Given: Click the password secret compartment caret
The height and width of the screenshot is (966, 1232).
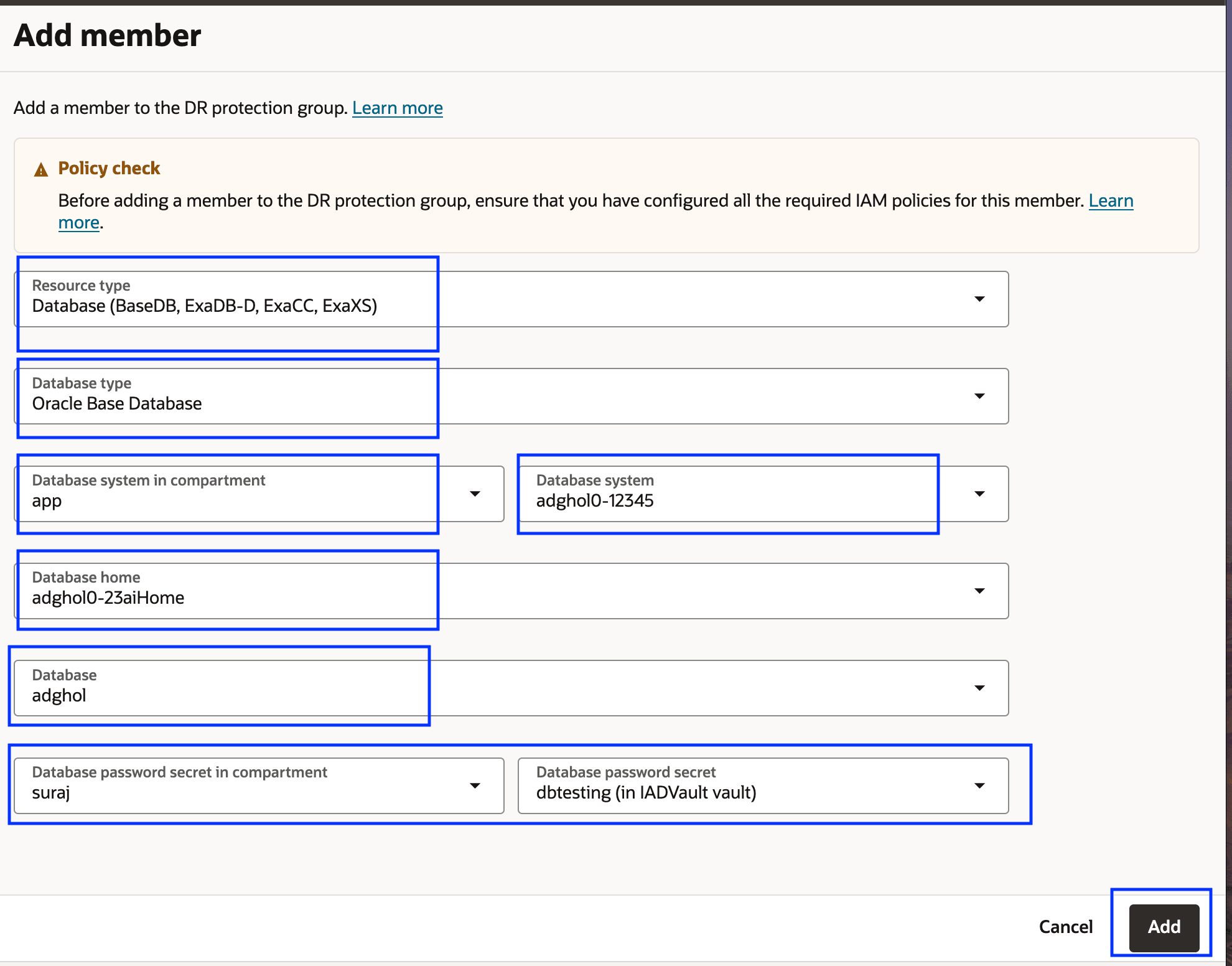Looking at the screenshot, I should 475,785.
